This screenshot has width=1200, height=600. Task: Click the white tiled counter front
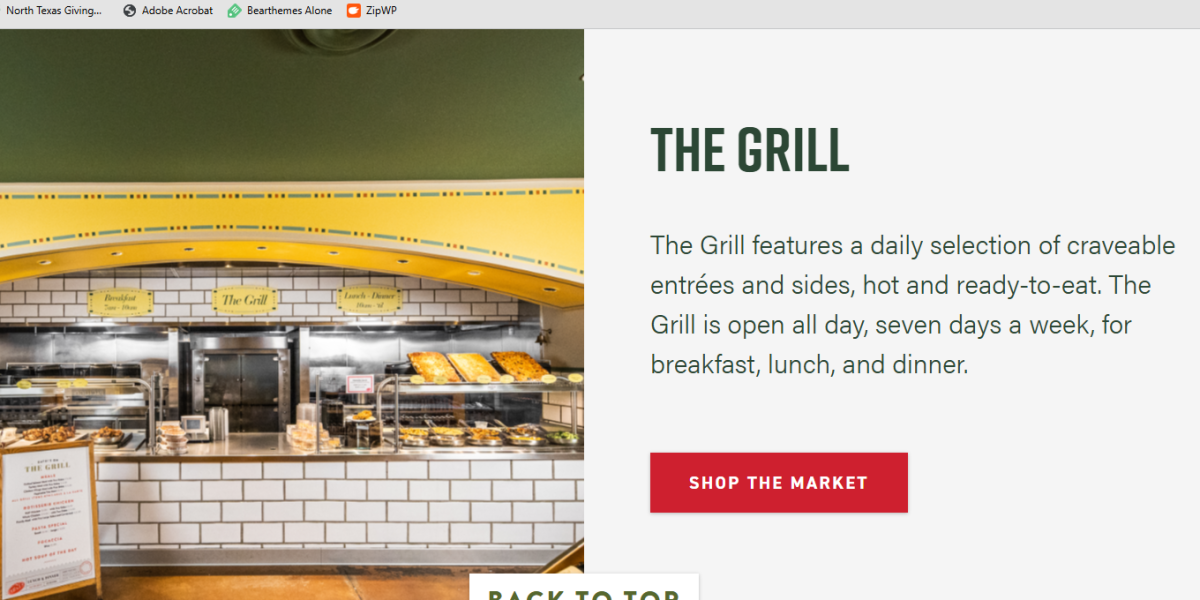340,503
